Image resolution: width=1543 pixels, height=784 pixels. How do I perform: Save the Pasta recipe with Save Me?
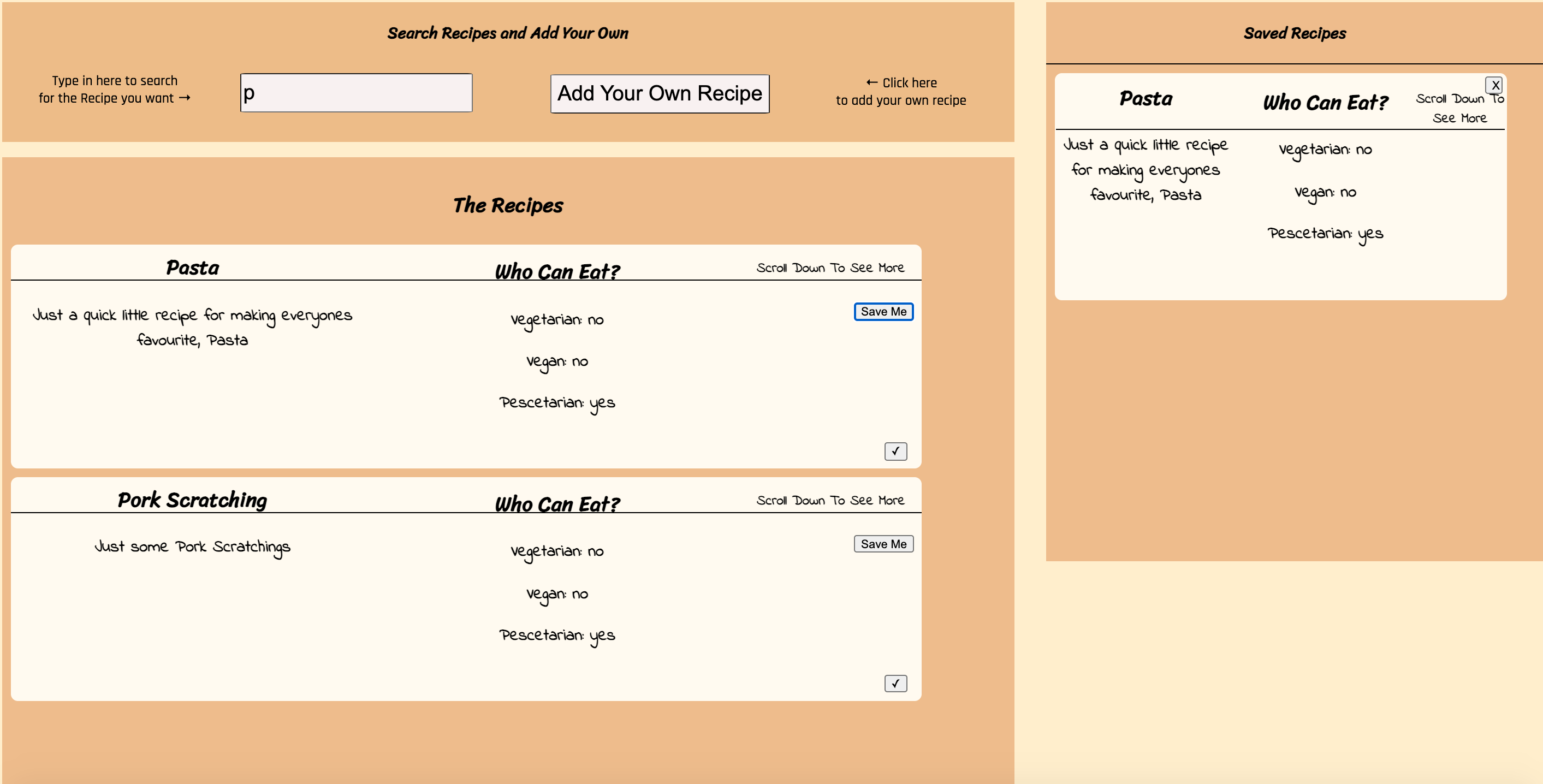click(883, 311)
